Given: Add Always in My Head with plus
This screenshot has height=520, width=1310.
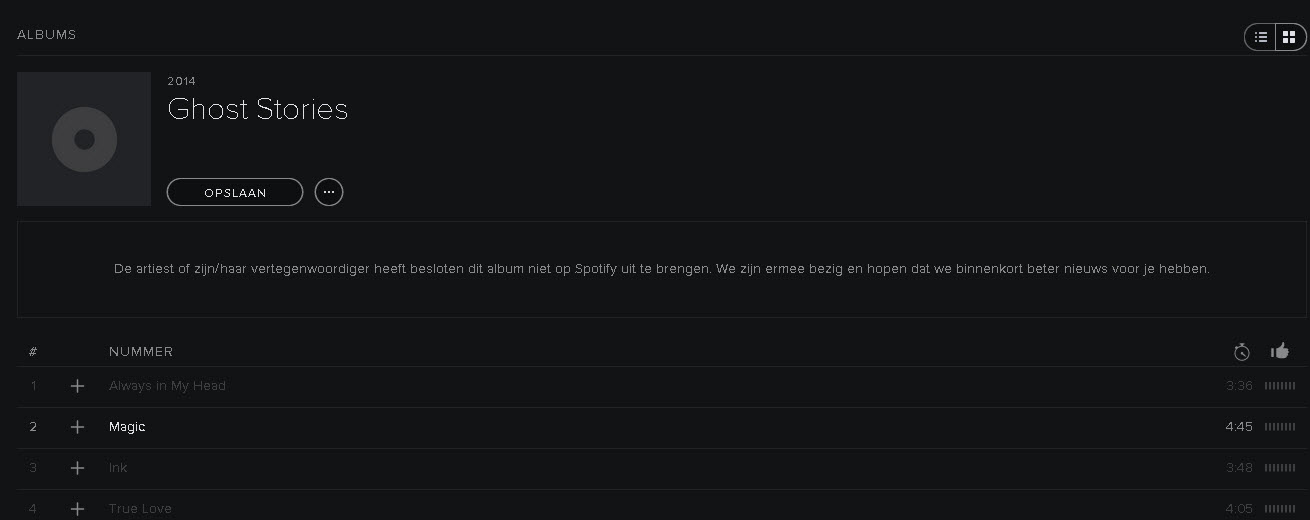Looking at the screenshot, I should (77, 386).
